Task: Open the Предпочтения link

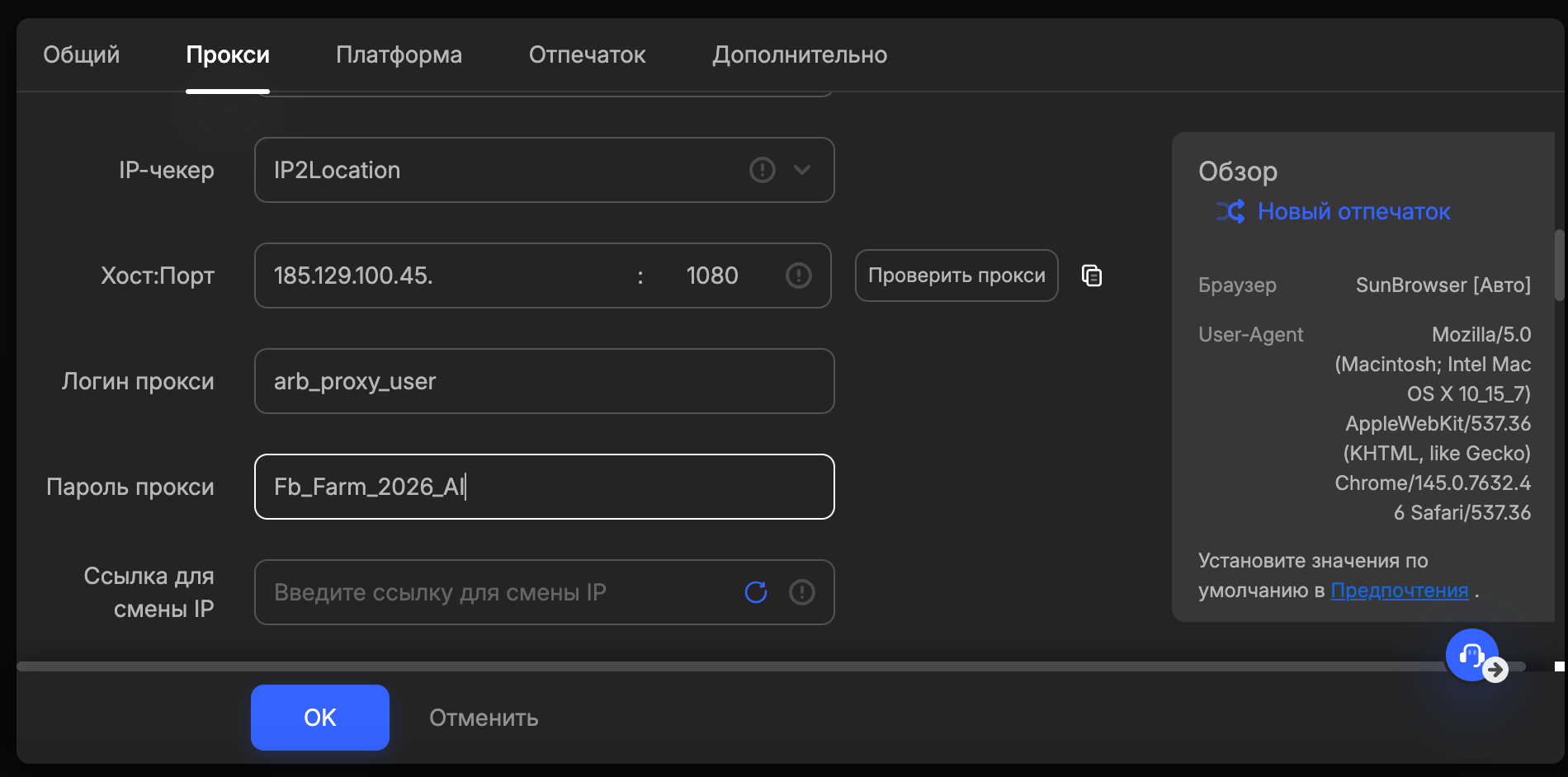Action: click(1400, 590)
